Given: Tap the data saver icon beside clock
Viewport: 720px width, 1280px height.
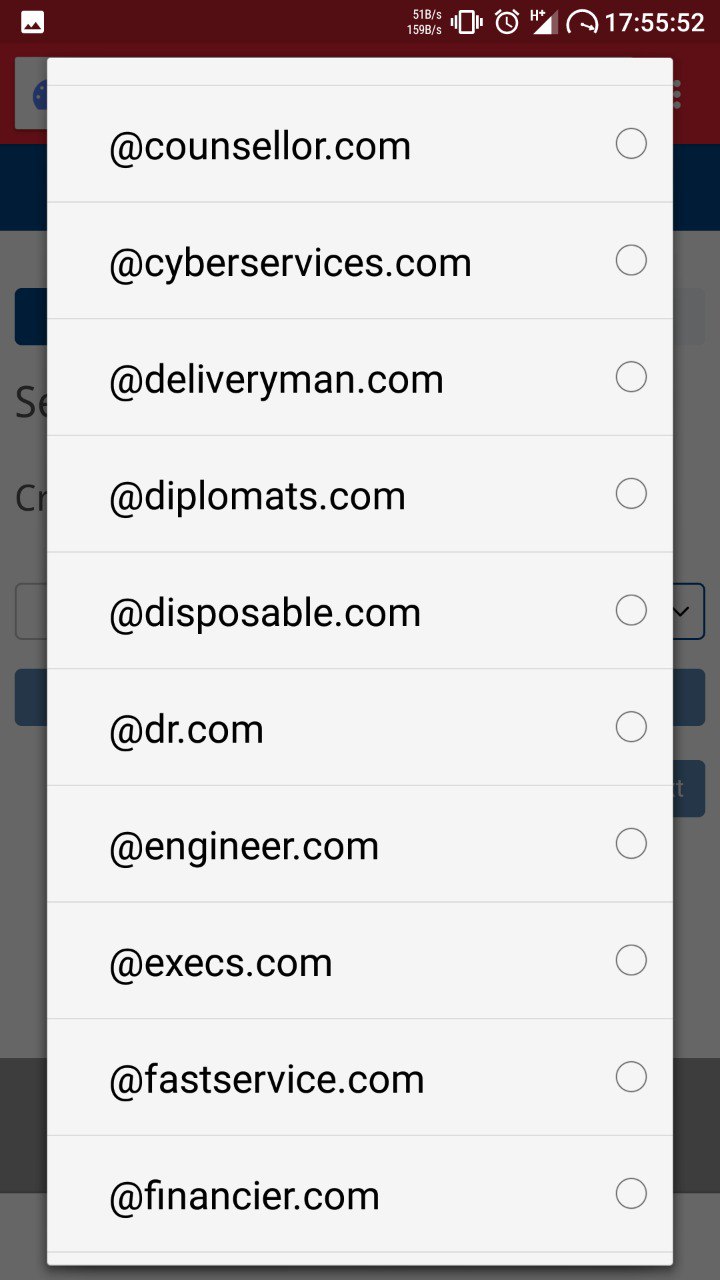Looking at the screenshot, I should click(582, 22).
